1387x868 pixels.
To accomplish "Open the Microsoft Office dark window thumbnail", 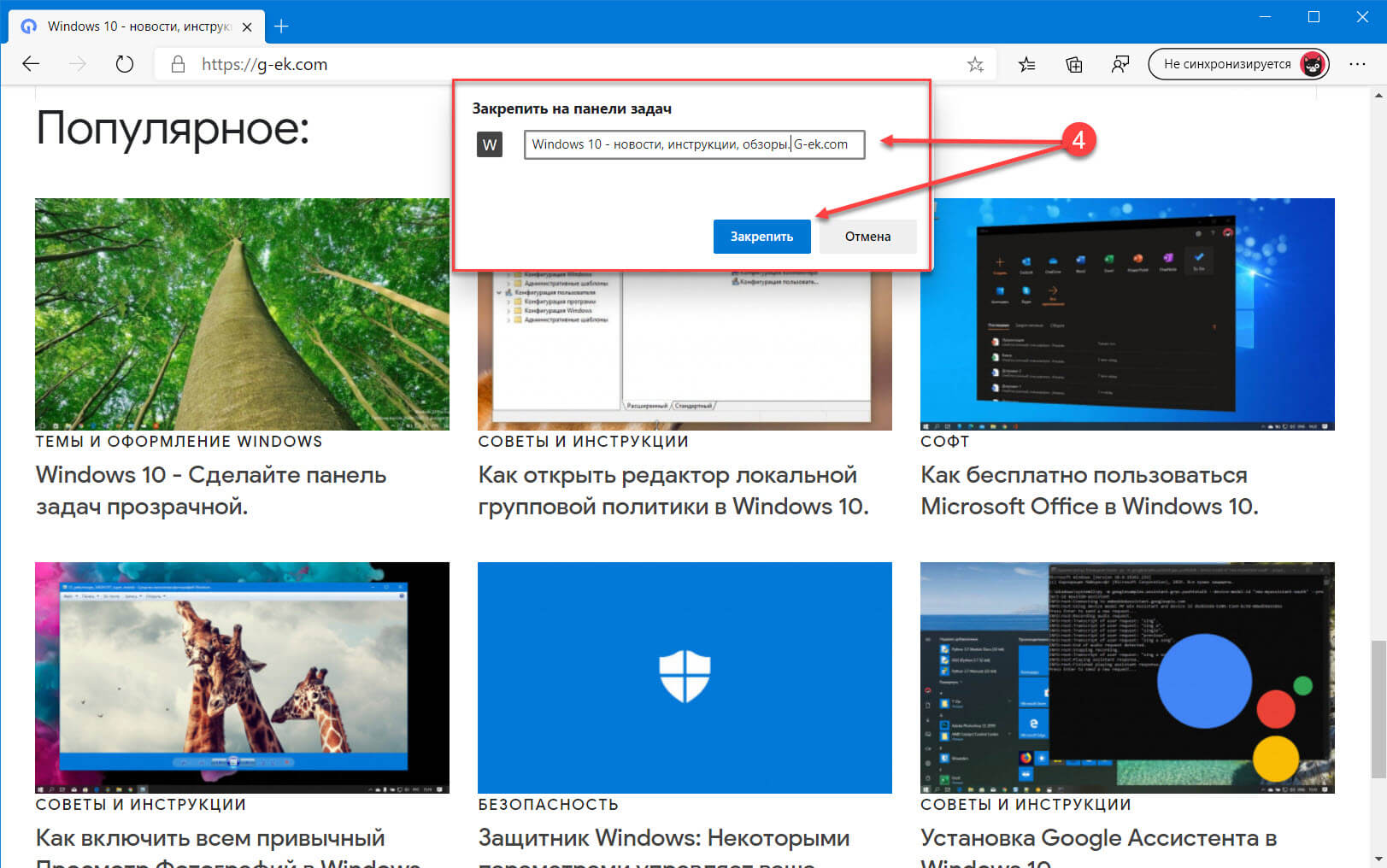I will pyautogui.click(x=1127, y=314).
